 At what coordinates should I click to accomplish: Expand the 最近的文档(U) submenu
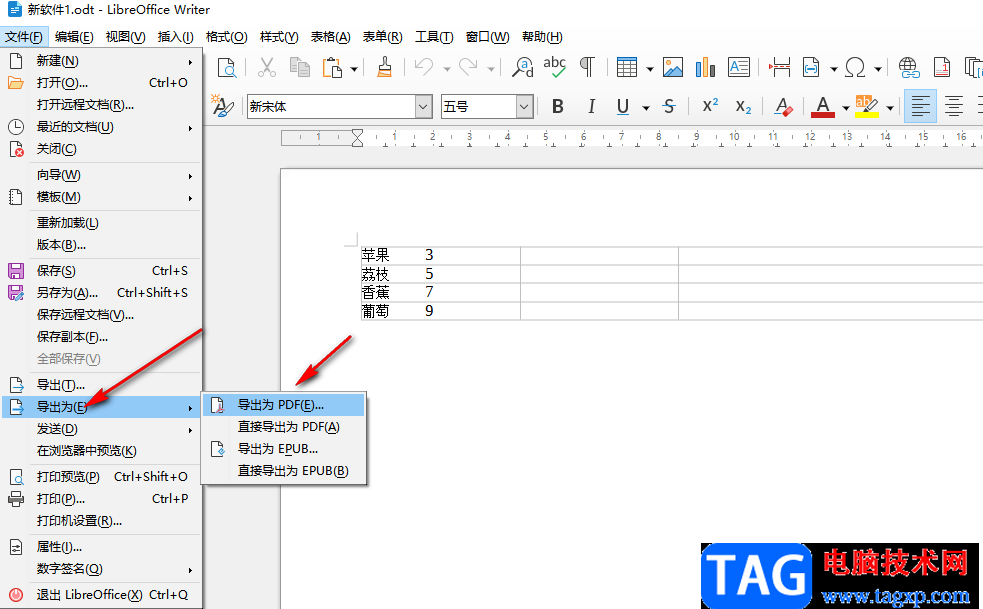point(102,127)
